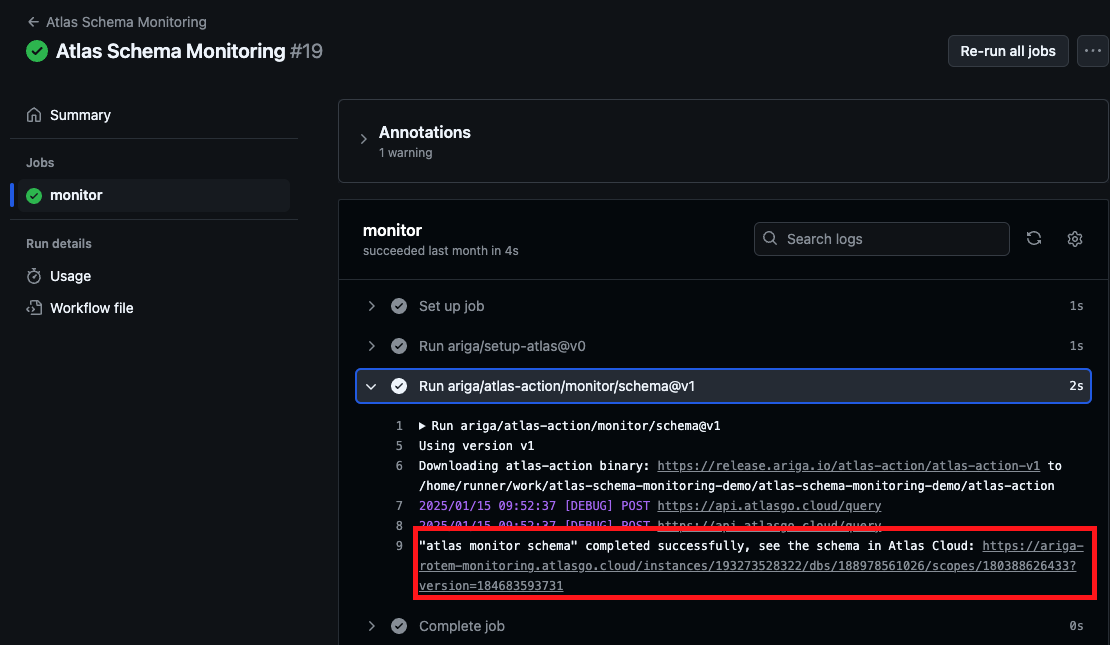The width and height of the screenshot is (1110, 645).
Task: Expand the Run ariga/setup-atlas@v0 step
Action: [x=371, y=346]
